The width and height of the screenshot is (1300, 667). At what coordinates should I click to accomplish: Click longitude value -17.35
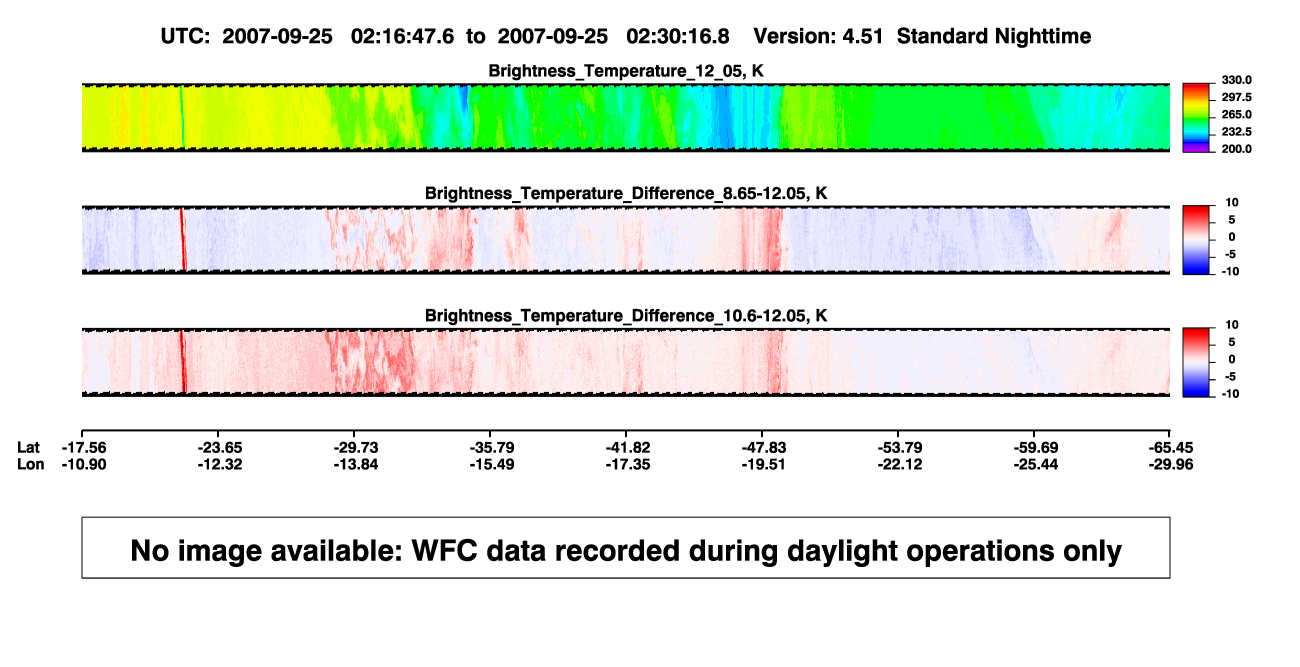tap(627, 464)
